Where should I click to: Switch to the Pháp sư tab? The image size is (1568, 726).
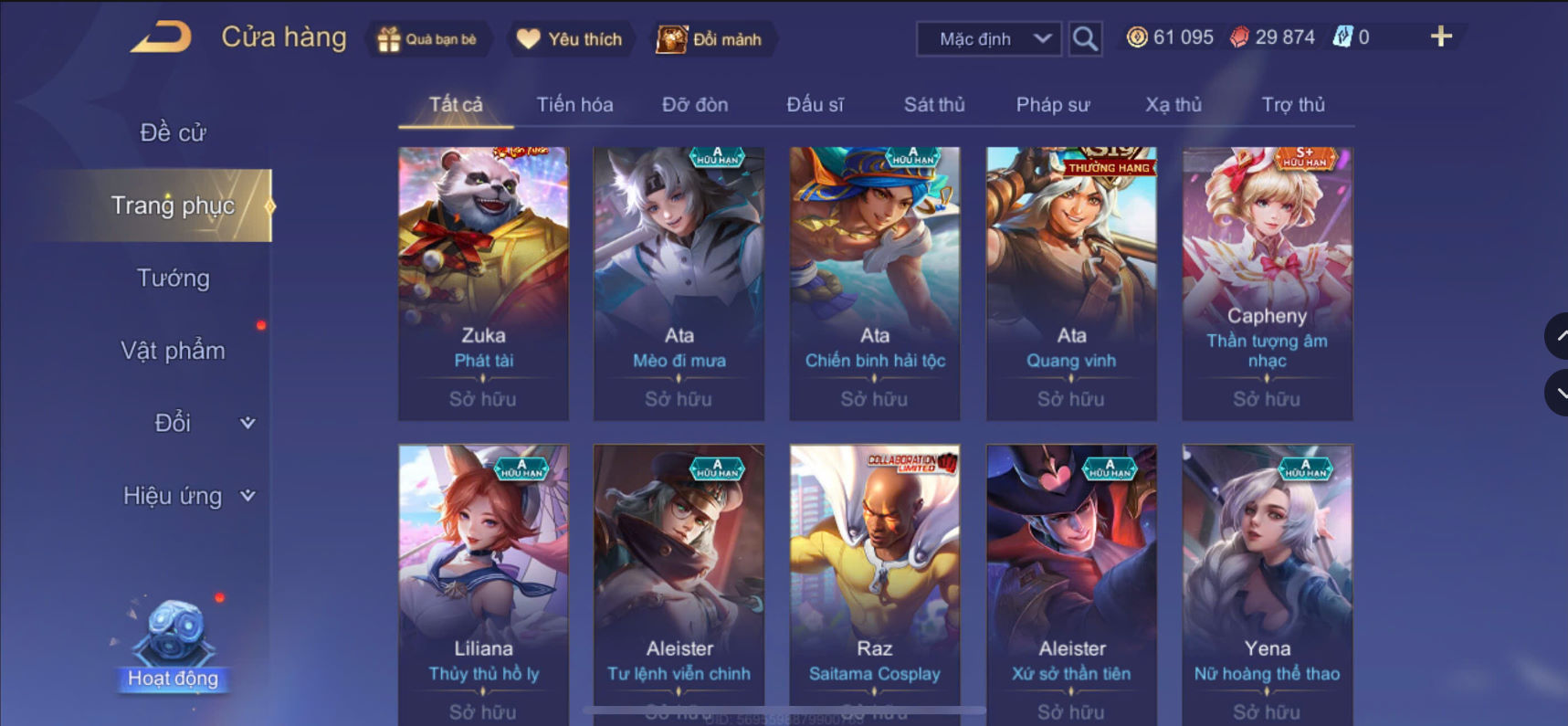coord(1053,105)
